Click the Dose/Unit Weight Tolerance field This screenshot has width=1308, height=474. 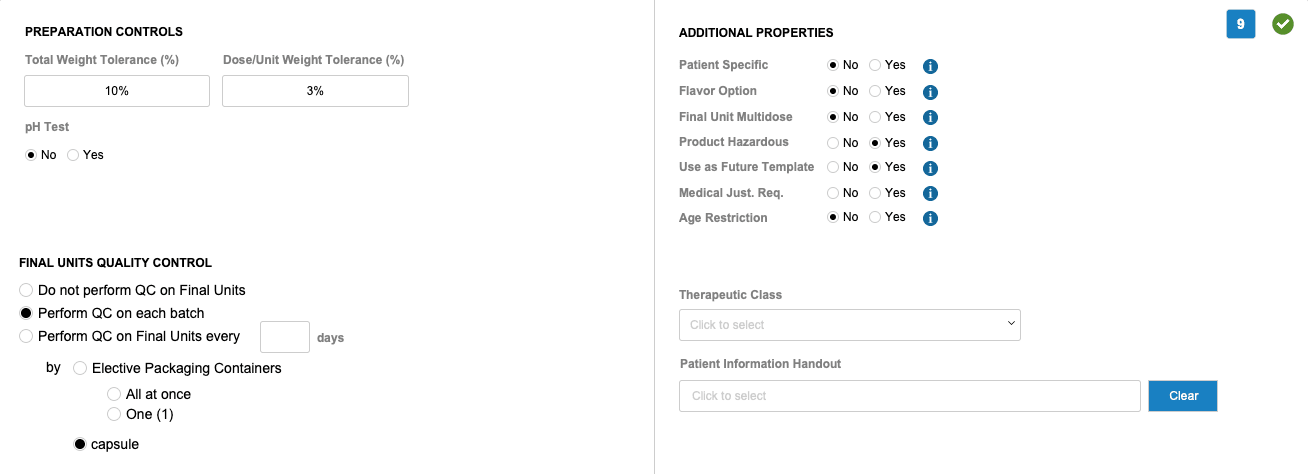click(x=315, y=91)
